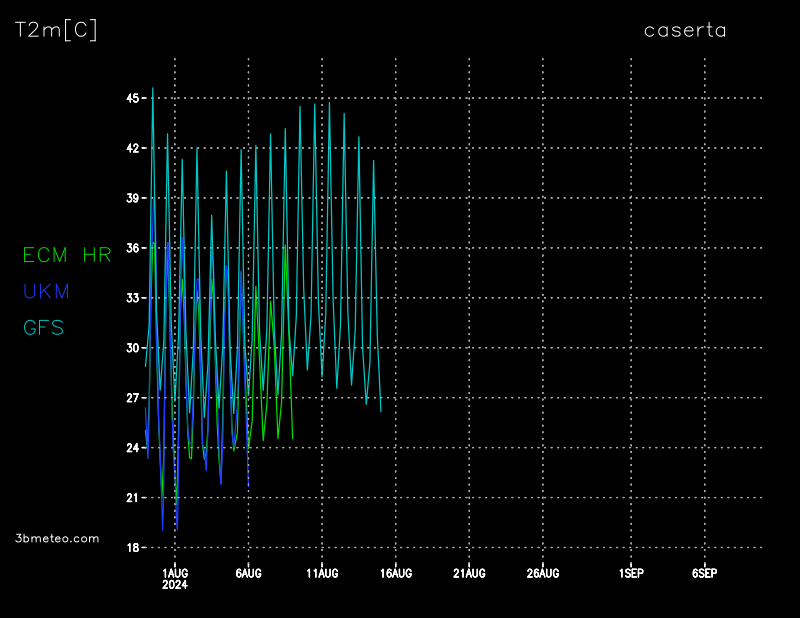Select the 26AUG date axis label
Viewport: 800px width, 618px height.
point(543,573)
